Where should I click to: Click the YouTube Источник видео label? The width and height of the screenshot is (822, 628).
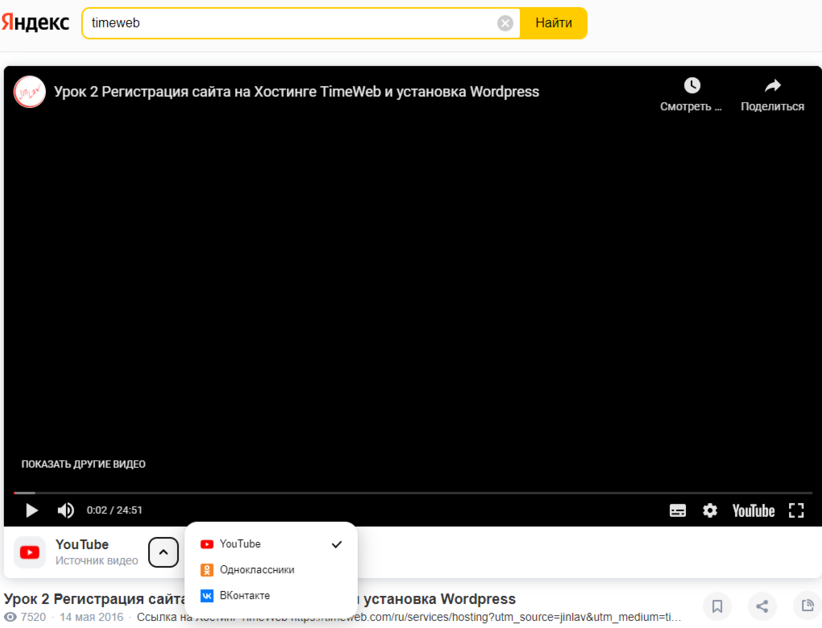96,553
